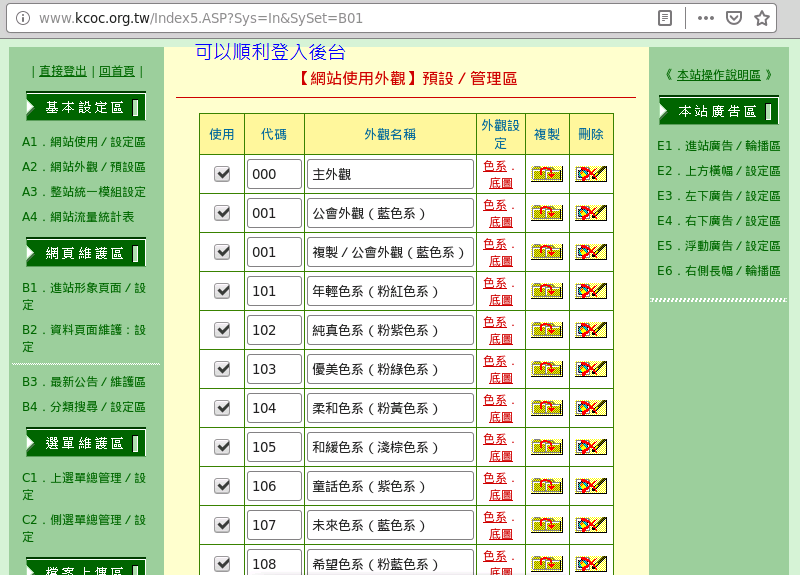Open 底圖 settings for code 105 和緩色系
This screenshot has width=800, height=575.
(501, 456)
